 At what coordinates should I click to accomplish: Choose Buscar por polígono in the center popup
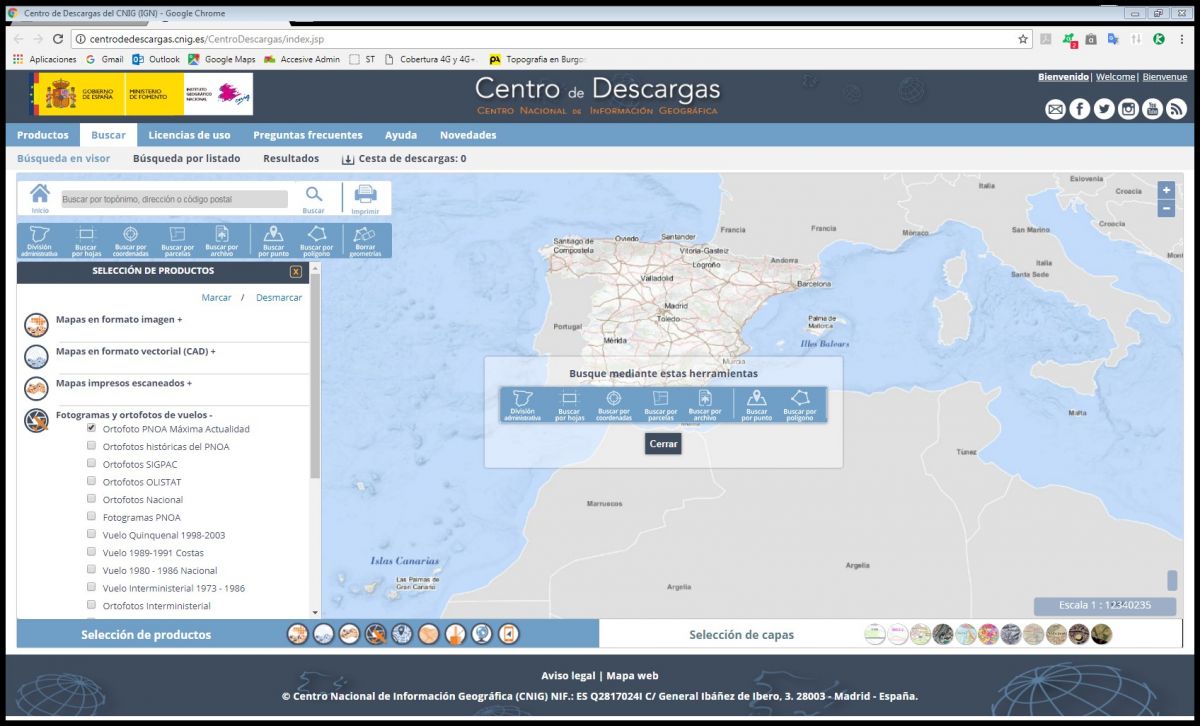[x=800, y=405]
